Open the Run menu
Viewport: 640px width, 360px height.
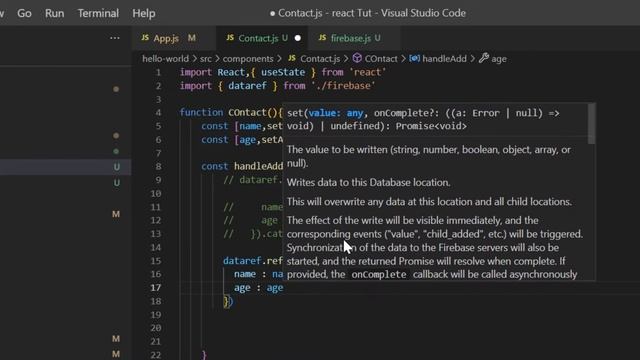point(54,13)
